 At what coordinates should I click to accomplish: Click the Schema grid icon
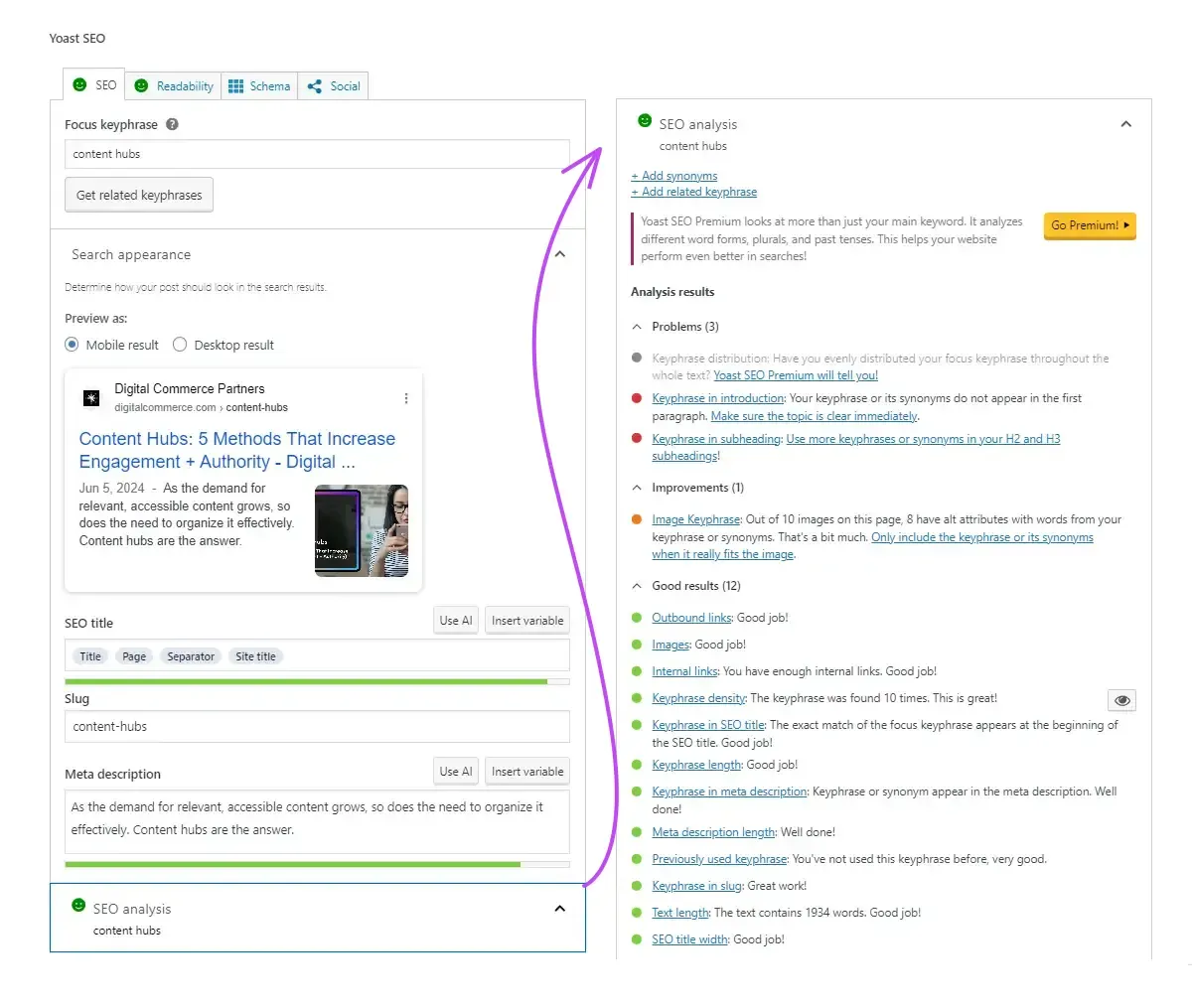point(234,85)
